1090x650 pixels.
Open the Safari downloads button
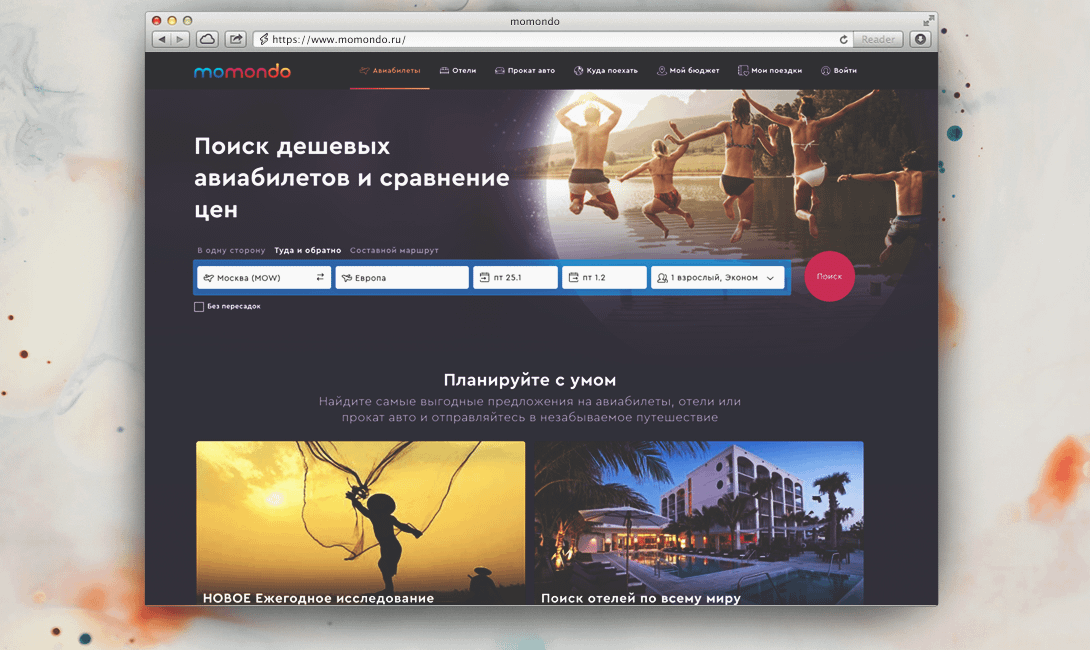click(920, 39)
